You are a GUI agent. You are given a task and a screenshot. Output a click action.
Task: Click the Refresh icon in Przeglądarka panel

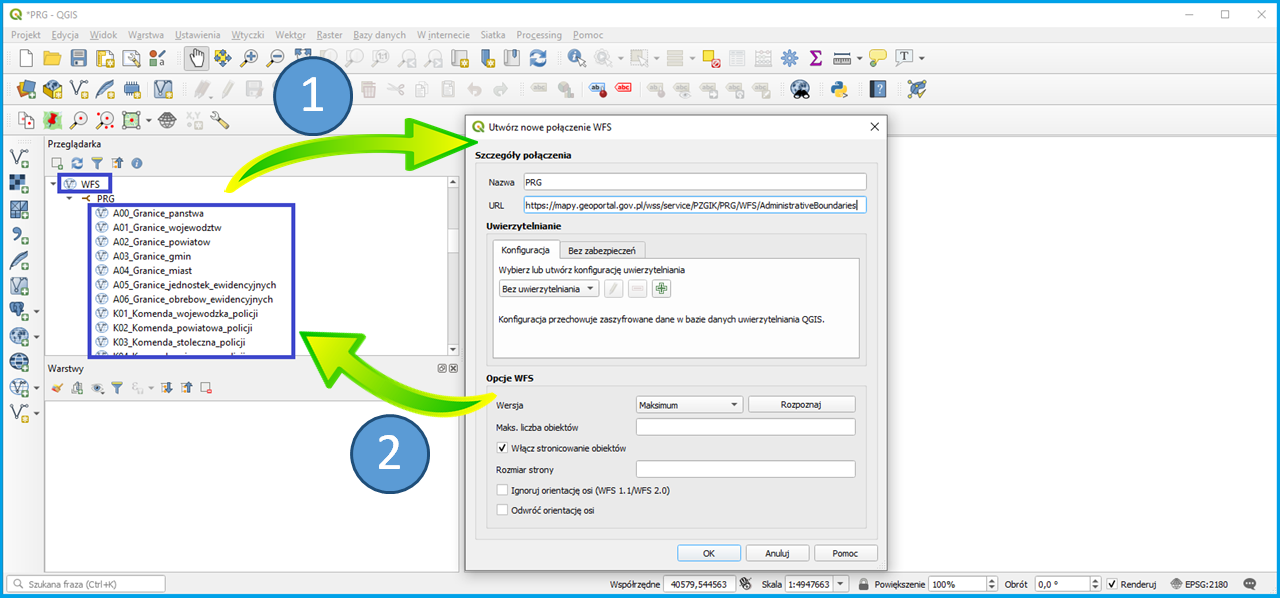point(77,162)
